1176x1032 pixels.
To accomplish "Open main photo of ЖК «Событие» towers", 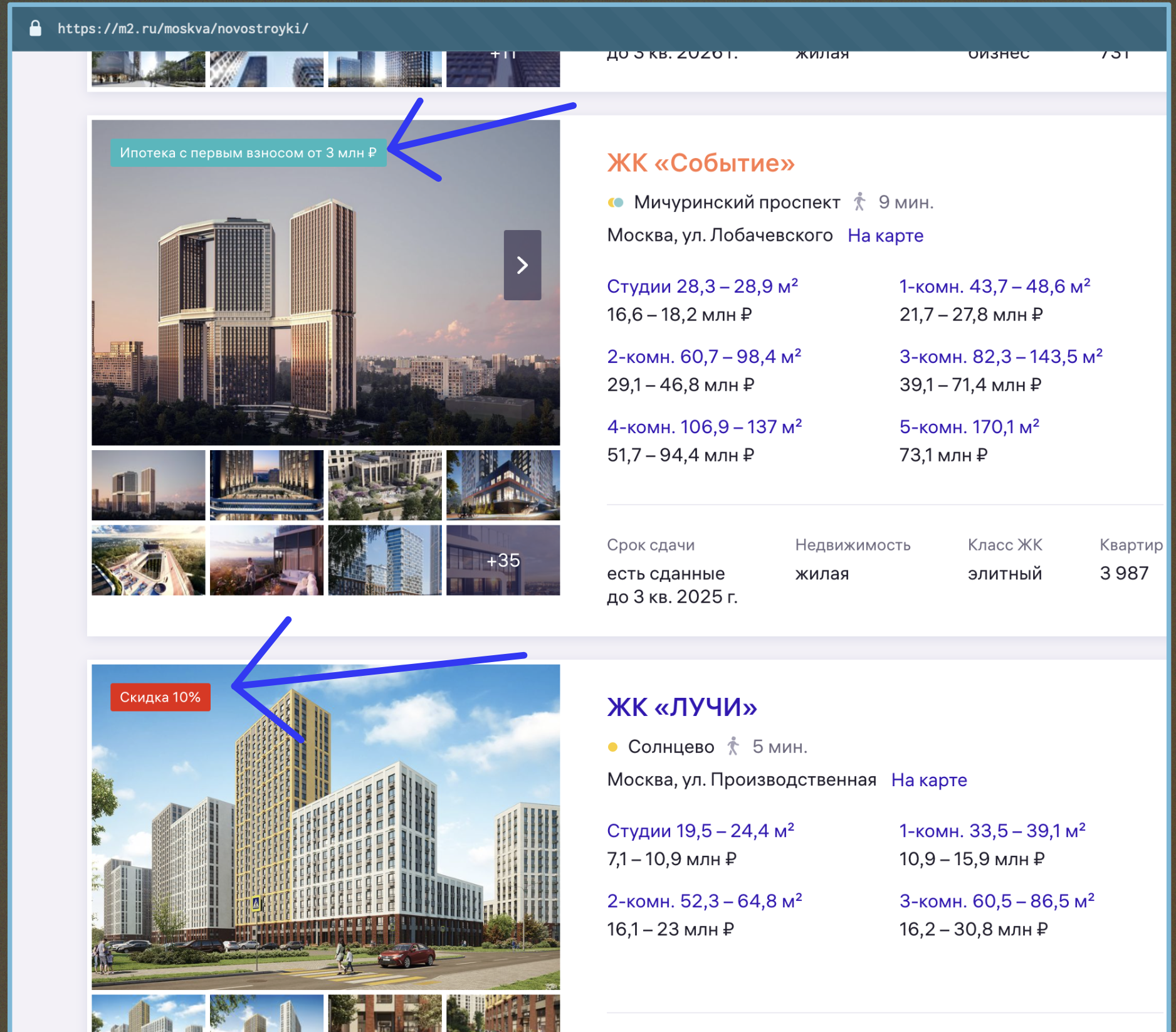I will coord(325,282).
